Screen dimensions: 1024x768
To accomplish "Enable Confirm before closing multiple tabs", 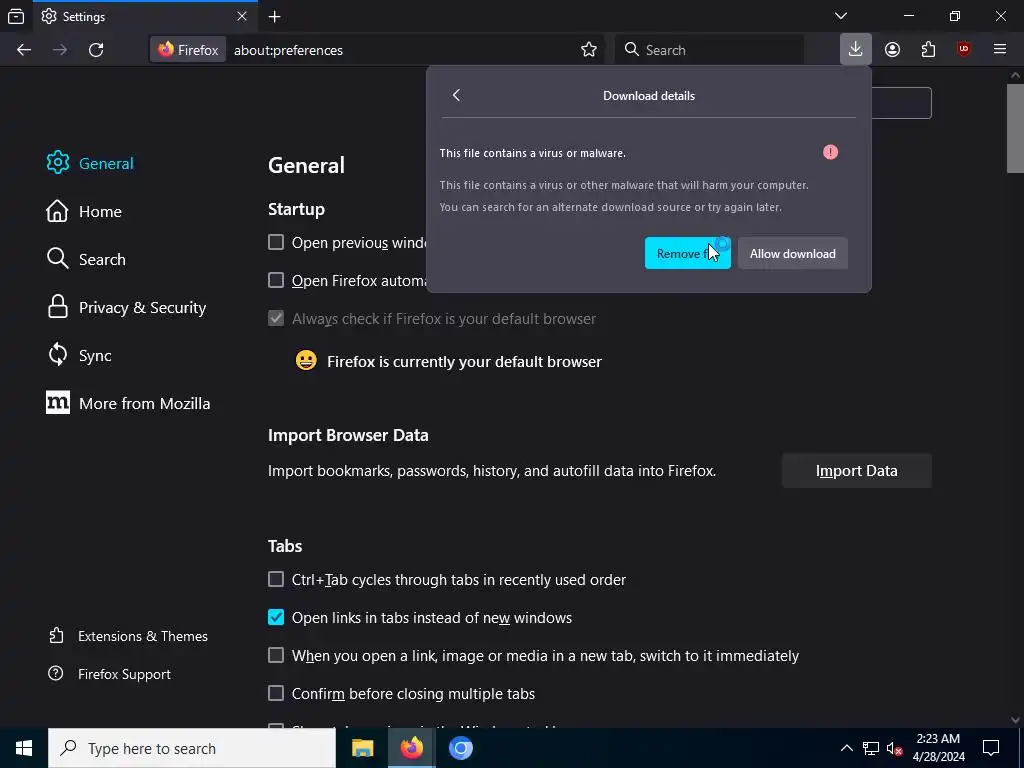I will pos(276,693).
